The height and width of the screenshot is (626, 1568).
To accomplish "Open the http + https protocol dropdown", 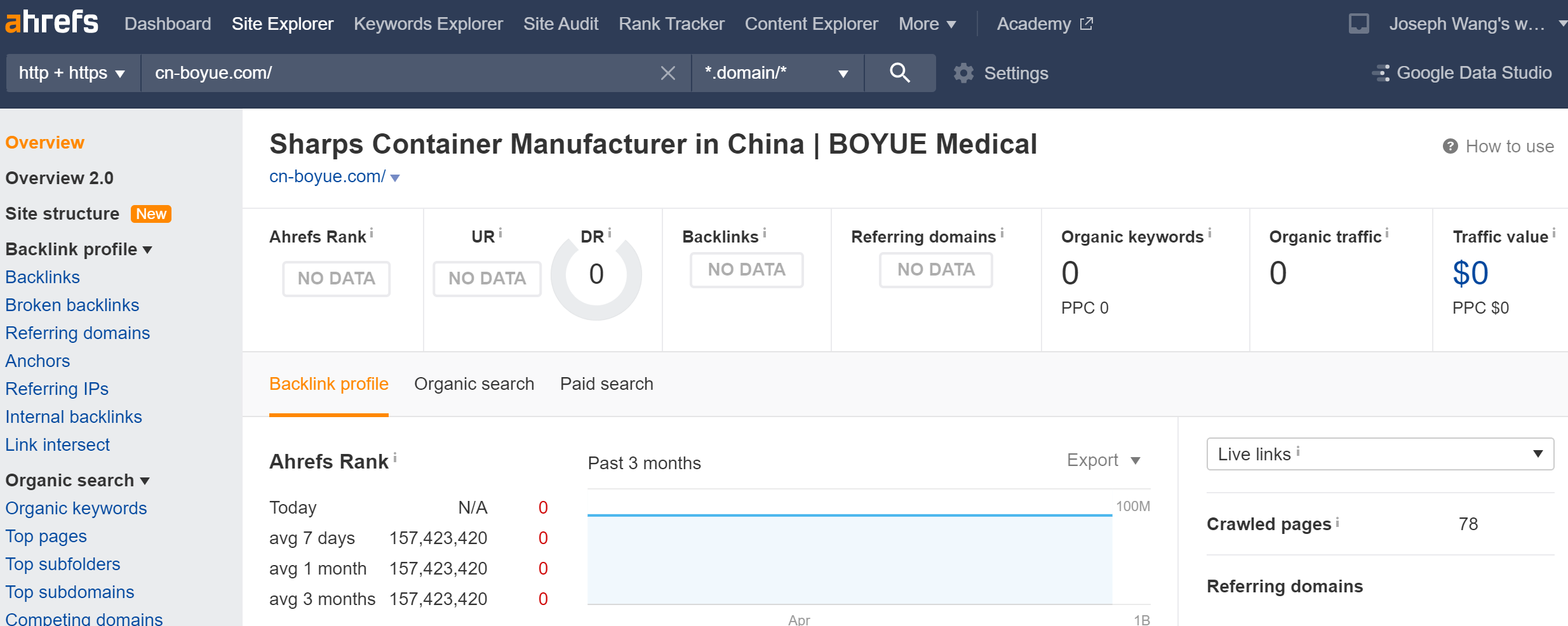I will tap(72, 73).
